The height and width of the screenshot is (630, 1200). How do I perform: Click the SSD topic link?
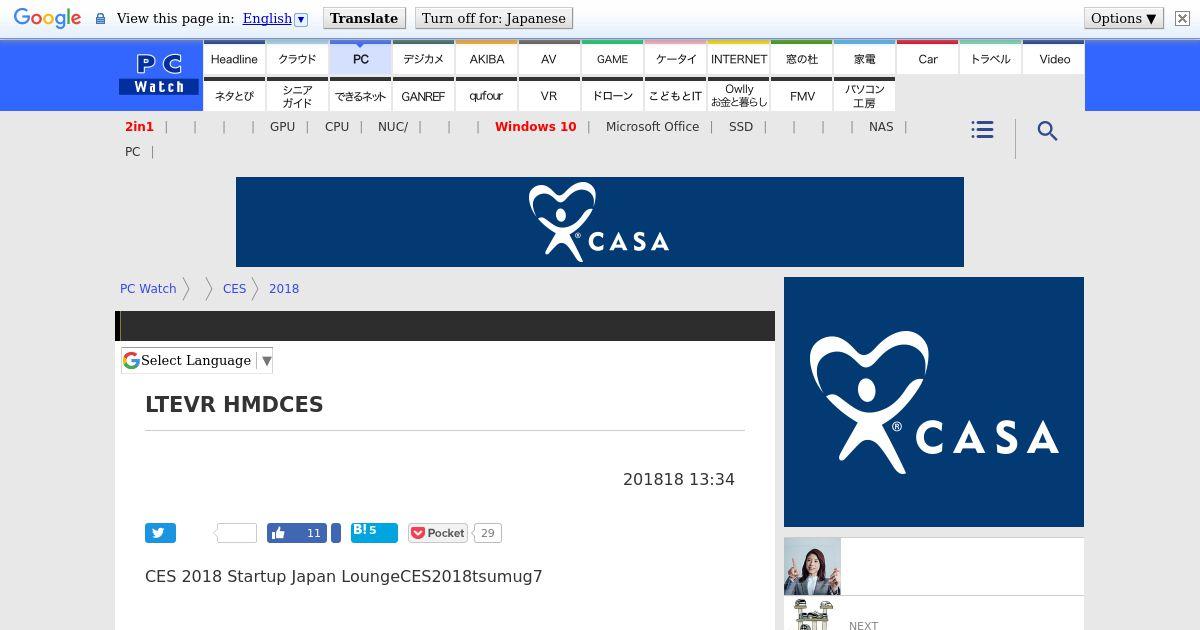tap(741, 127)
